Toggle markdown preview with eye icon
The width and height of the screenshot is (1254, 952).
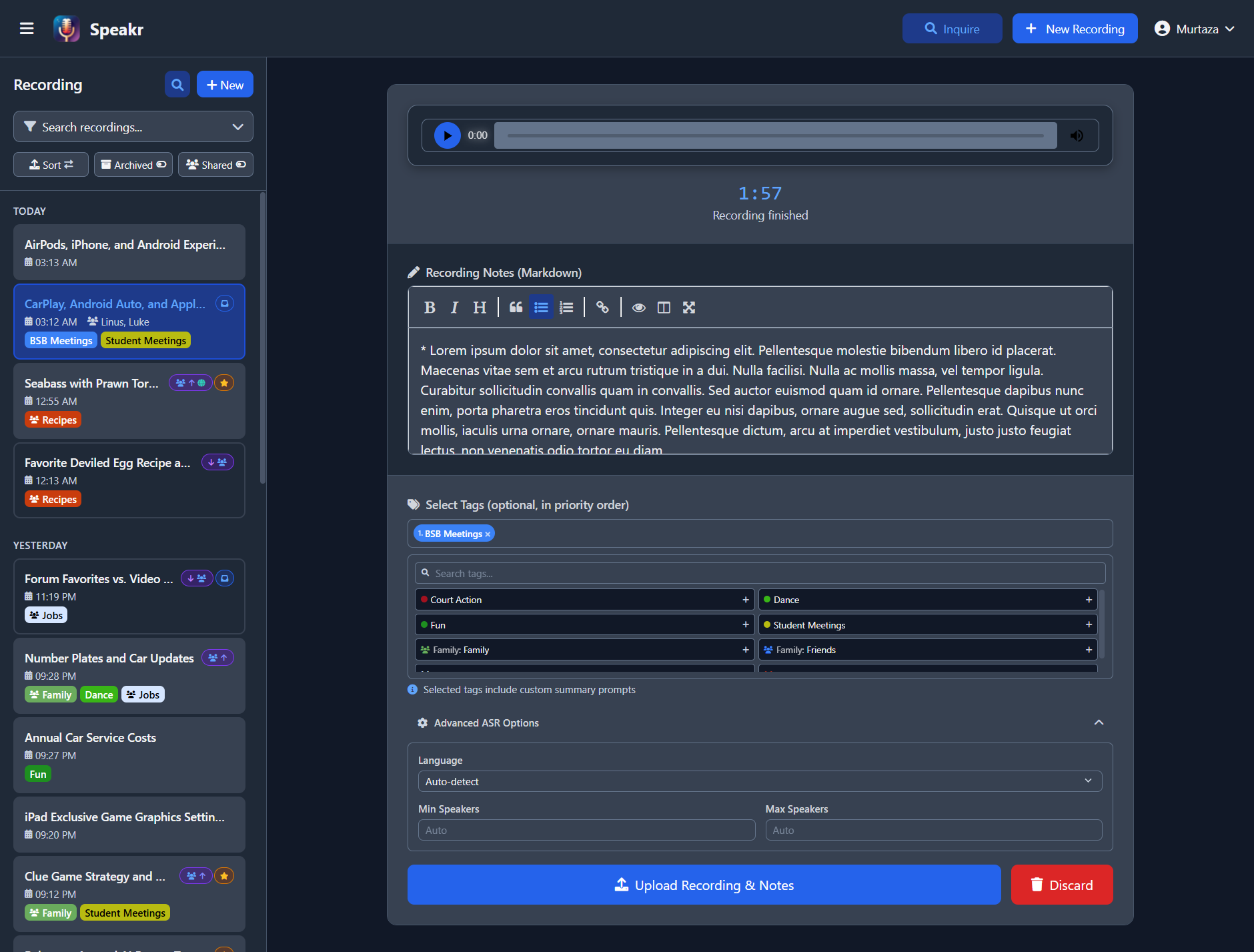(x=638, y=308)
